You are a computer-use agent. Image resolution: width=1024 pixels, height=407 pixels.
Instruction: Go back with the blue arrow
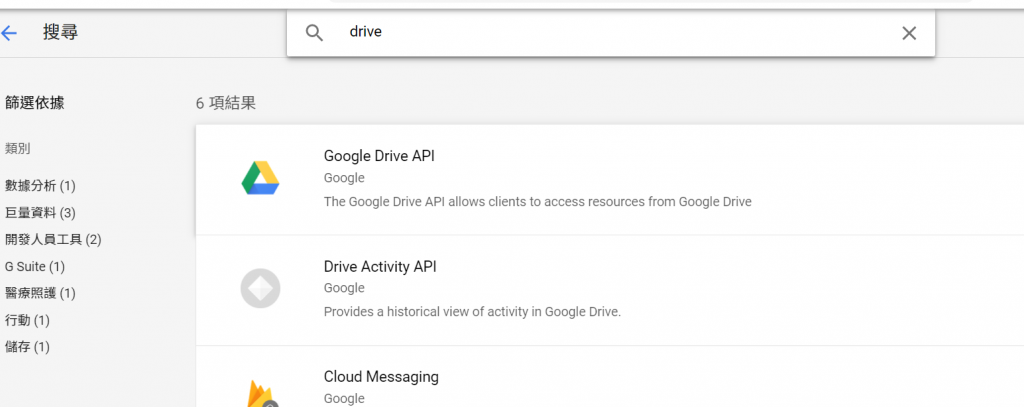pyautogui.click(x=9, y=33)
